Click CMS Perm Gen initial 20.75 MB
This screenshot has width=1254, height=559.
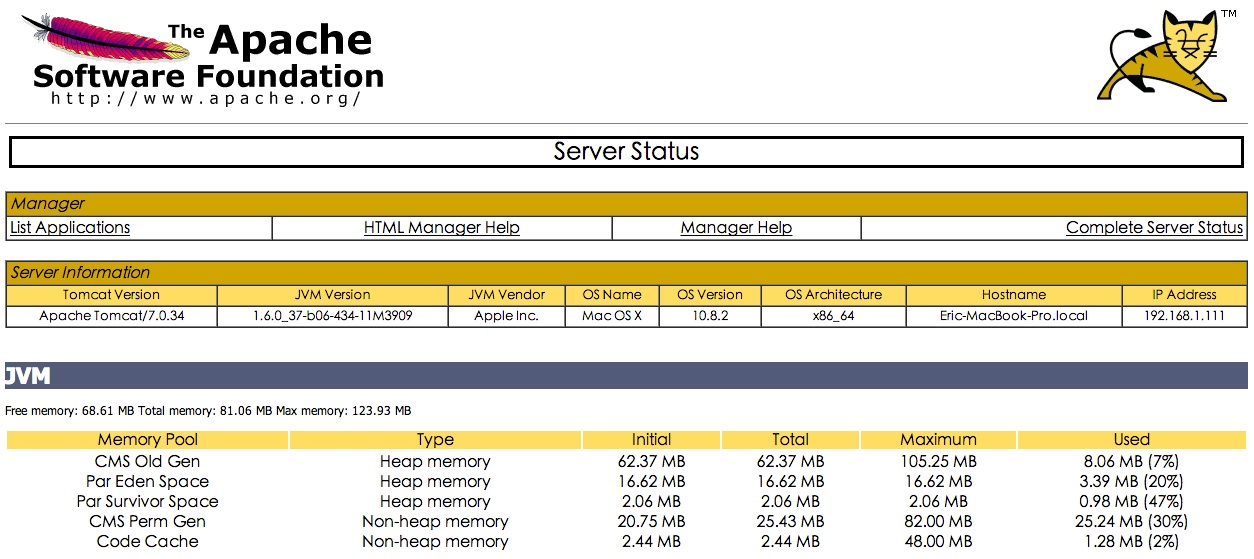[651, 522]
